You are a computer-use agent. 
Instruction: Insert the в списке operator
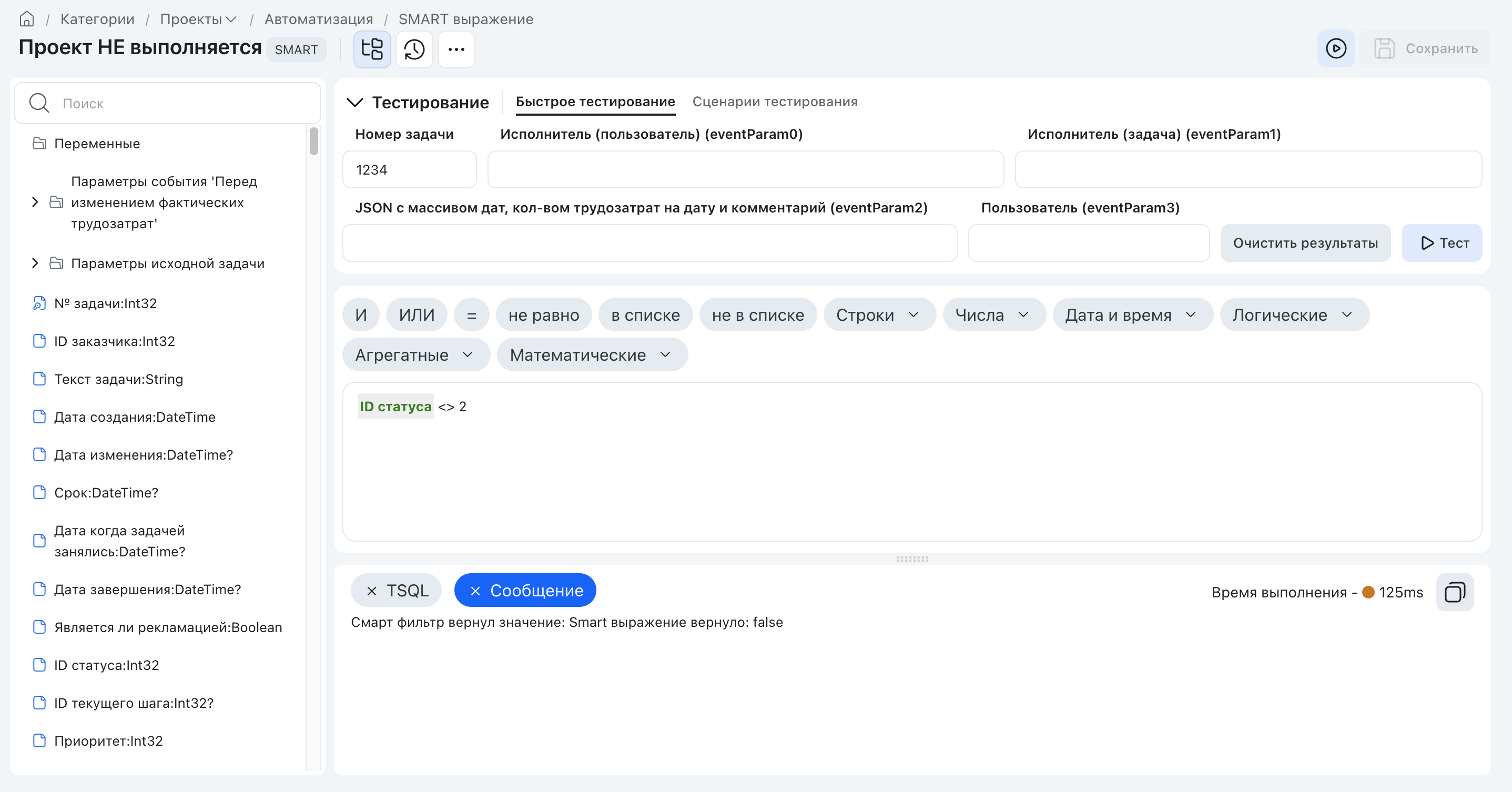point(645,314)
